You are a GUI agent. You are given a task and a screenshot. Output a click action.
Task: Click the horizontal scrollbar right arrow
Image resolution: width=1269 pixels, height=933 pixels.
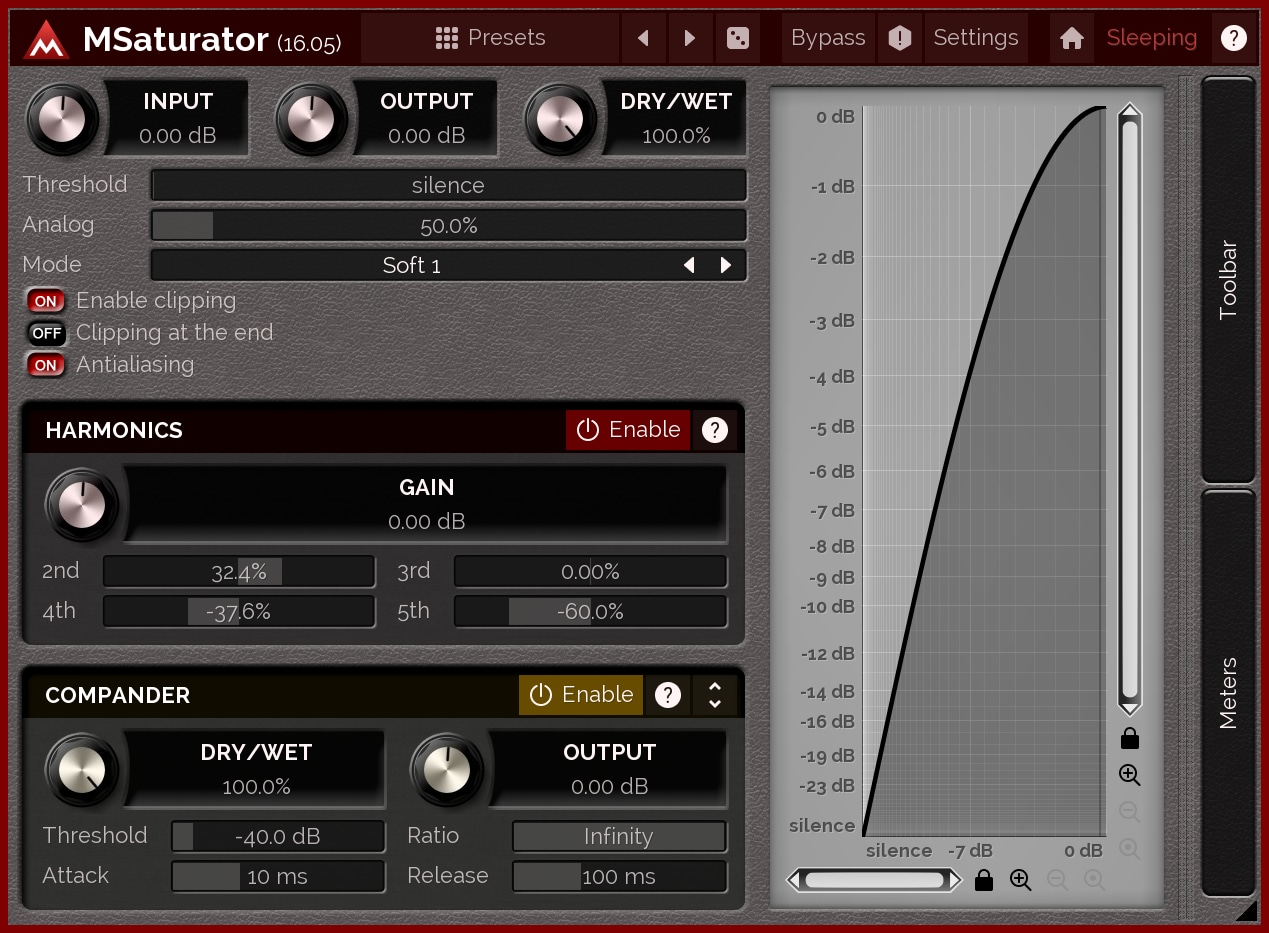coord(954,880)
